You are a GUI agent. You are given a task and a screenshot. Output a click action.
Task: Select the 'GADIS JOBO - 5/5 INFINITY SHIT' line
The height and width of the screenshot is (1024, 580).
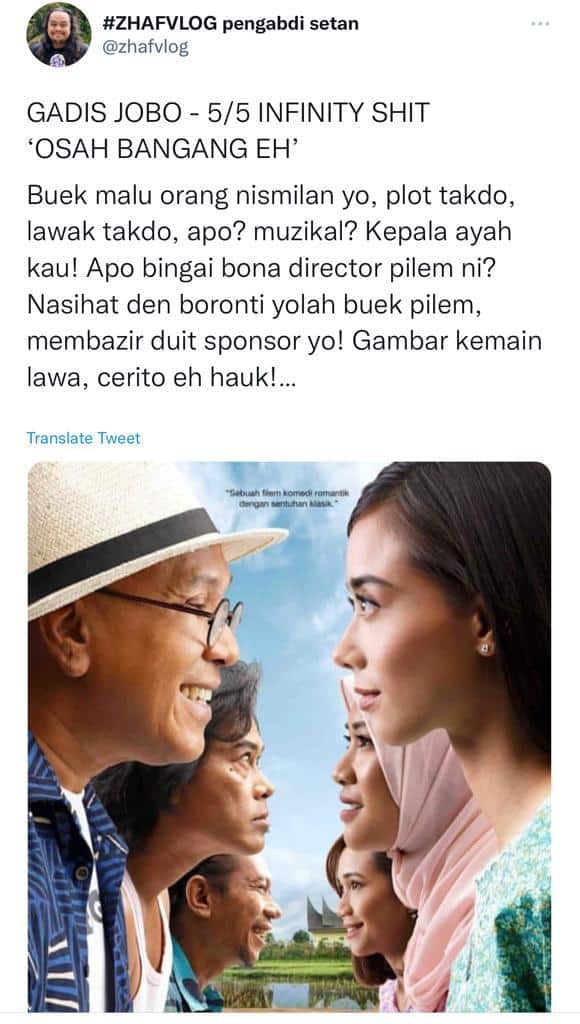228,112
